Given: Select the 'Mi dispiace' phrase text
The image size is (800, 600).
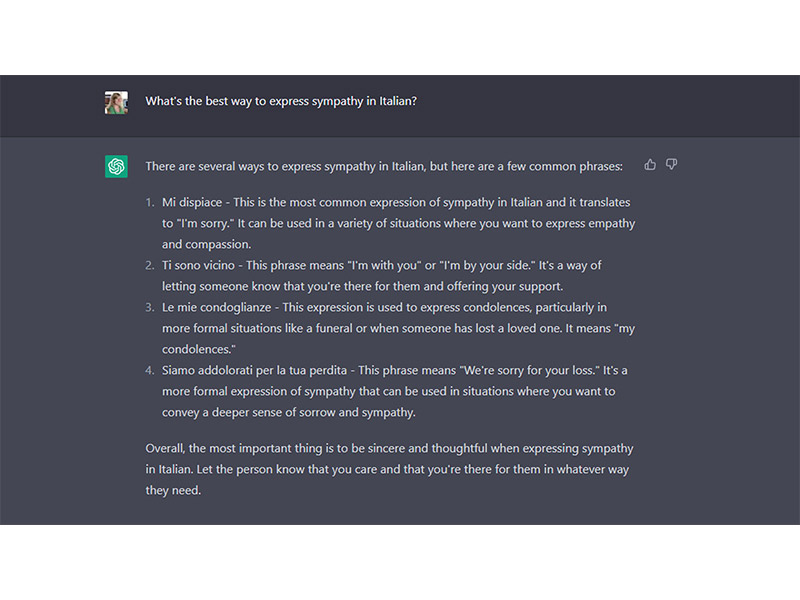Looking at the screenshot, I should [x=192, y=203].
